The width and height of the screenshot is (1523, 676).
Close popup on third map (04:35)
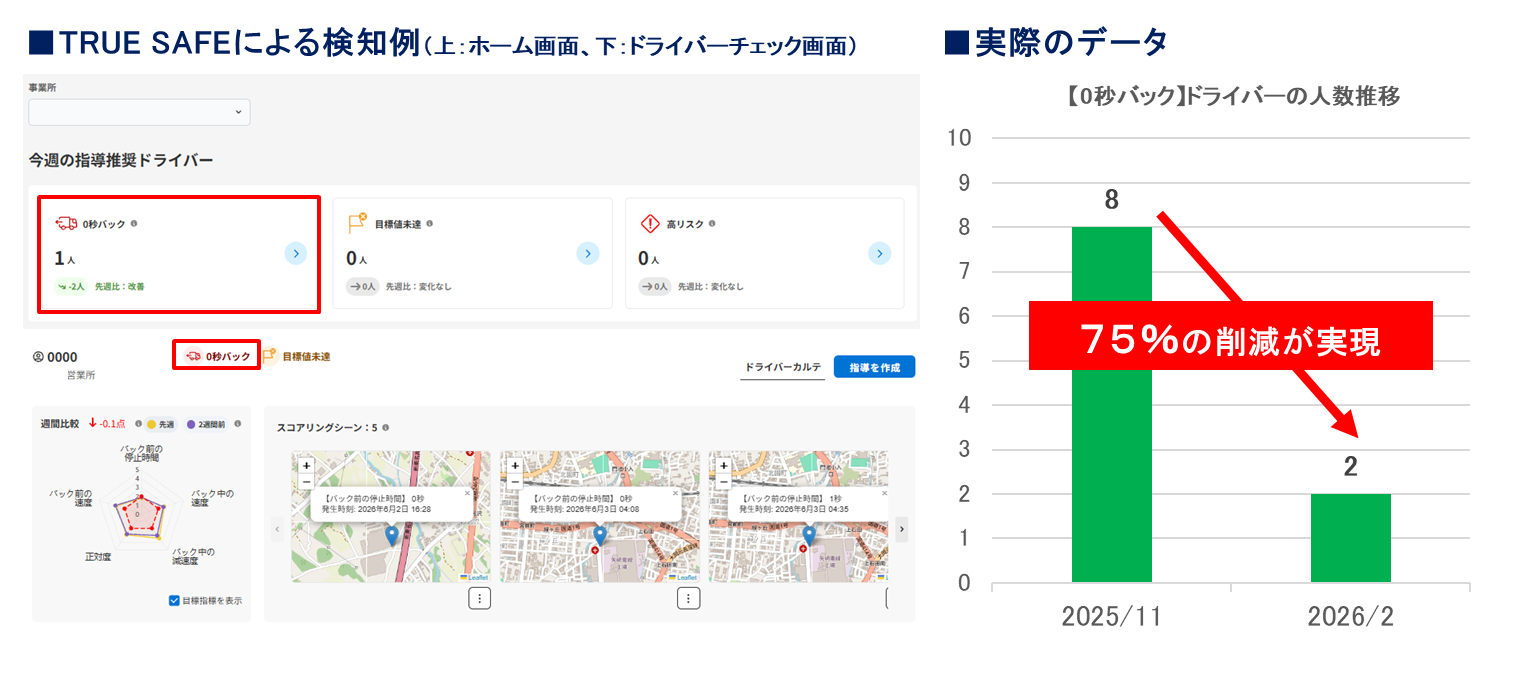pos(883,493)
